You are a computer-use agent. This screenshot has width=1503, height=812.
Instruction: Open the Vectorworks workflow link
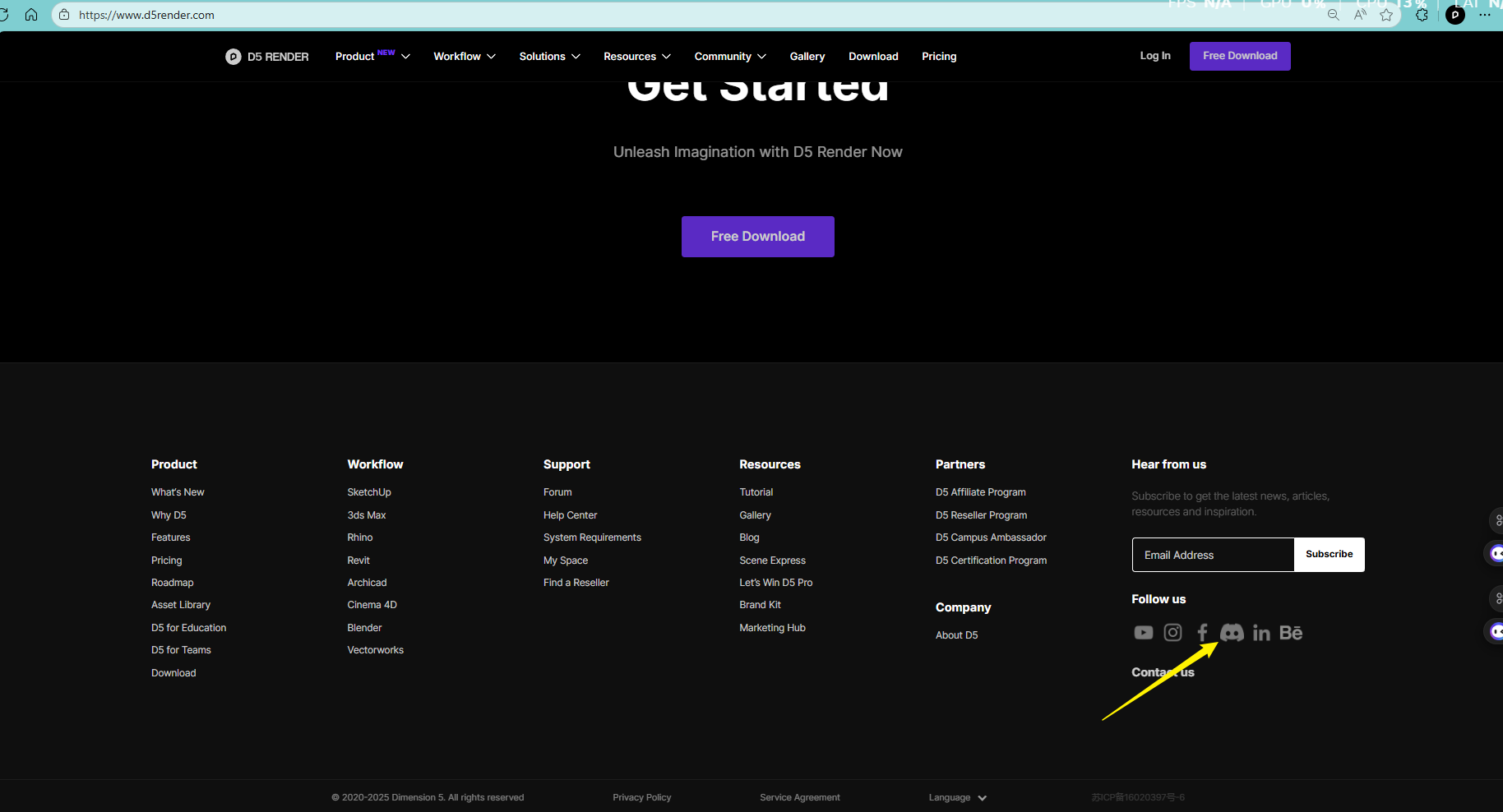pyautogui.click(x=375, y=650)
